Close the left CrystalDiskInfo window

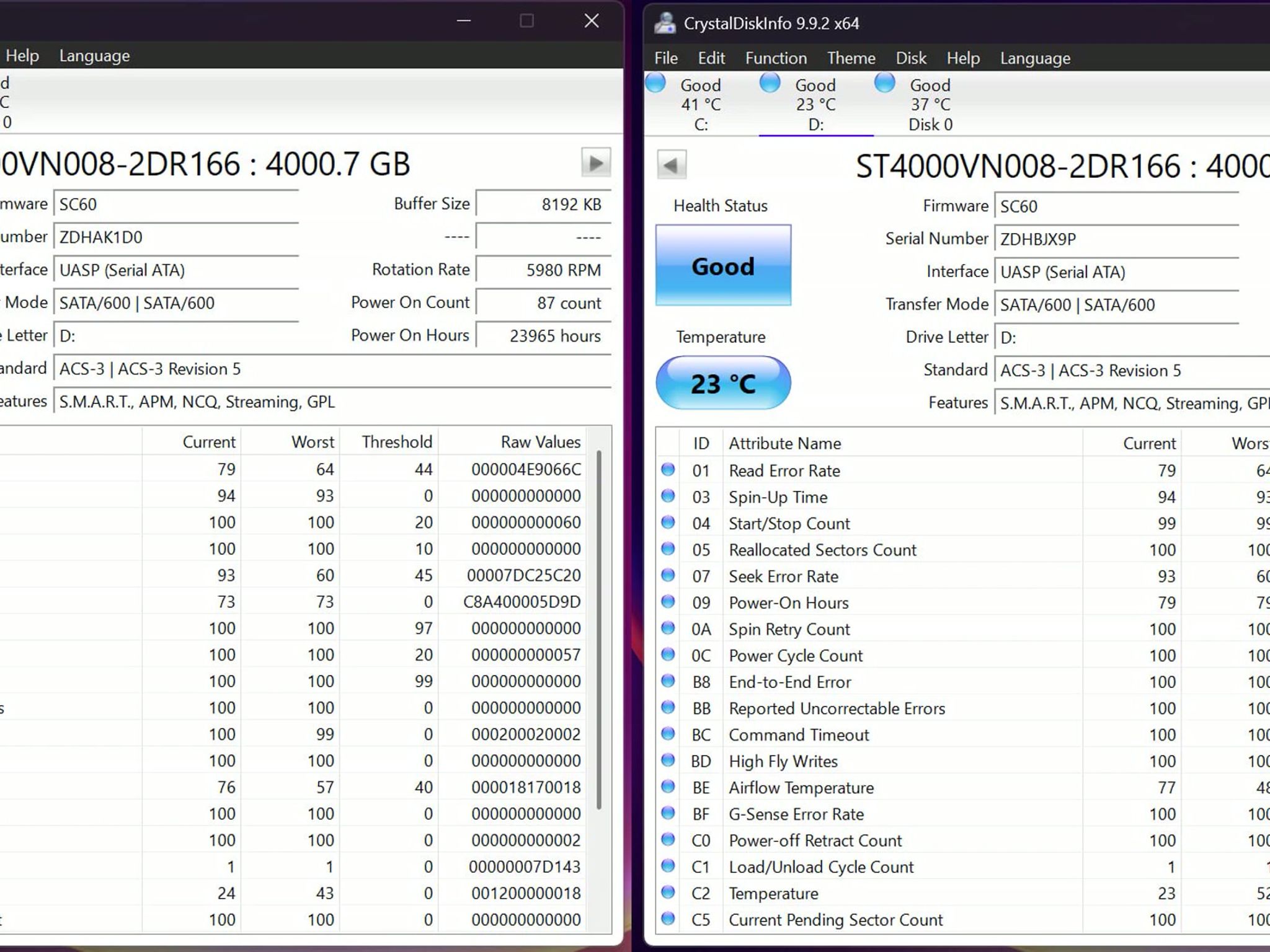[x=592, y=21]
